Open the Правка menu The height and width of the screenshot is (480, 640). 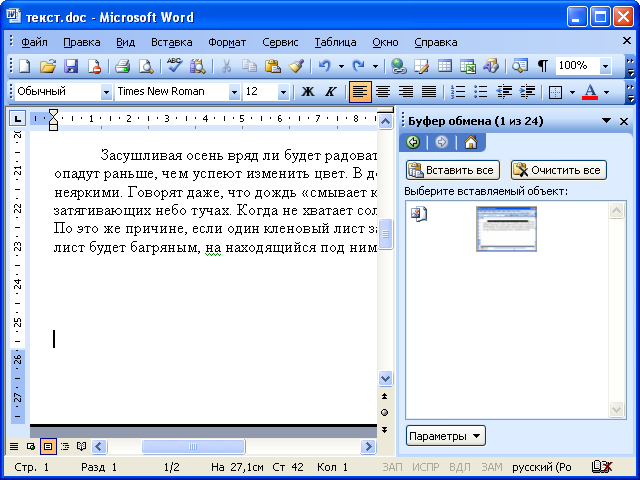point(82,42)
